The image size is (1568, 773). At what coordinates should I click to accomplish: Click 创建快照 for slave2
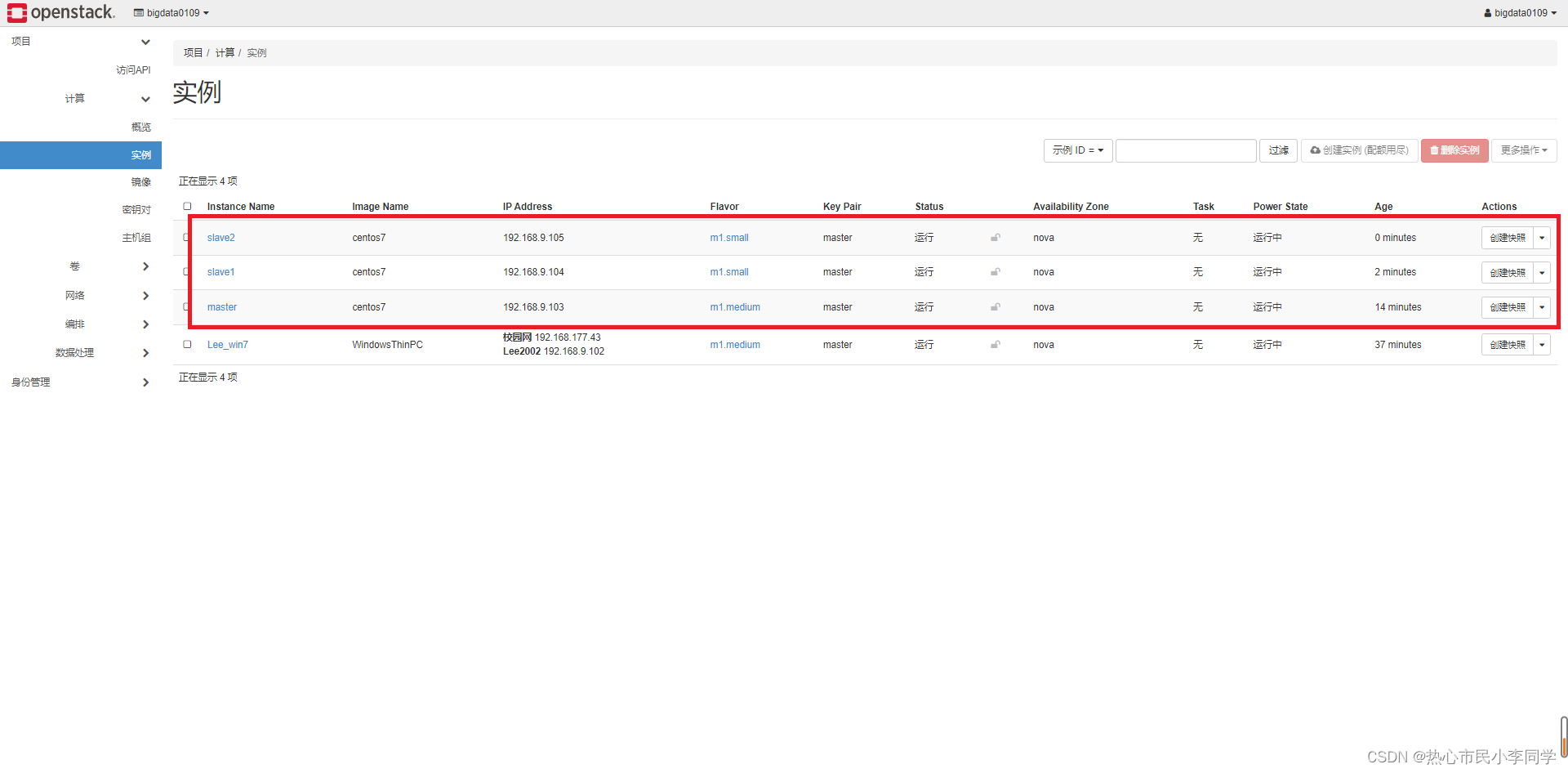pyautogui.click(x=1508, y=238)
